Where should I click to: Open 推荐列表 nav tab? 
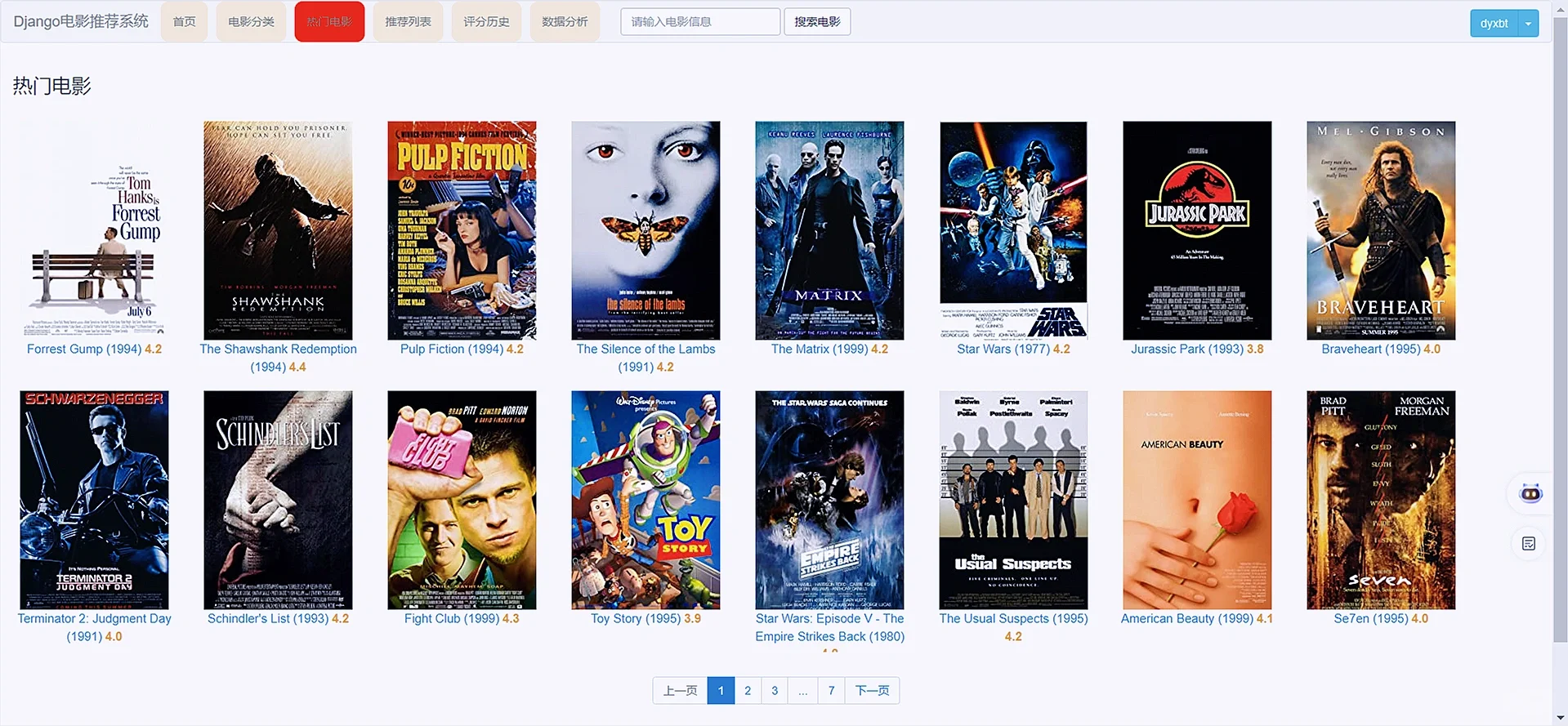[408, 22]
